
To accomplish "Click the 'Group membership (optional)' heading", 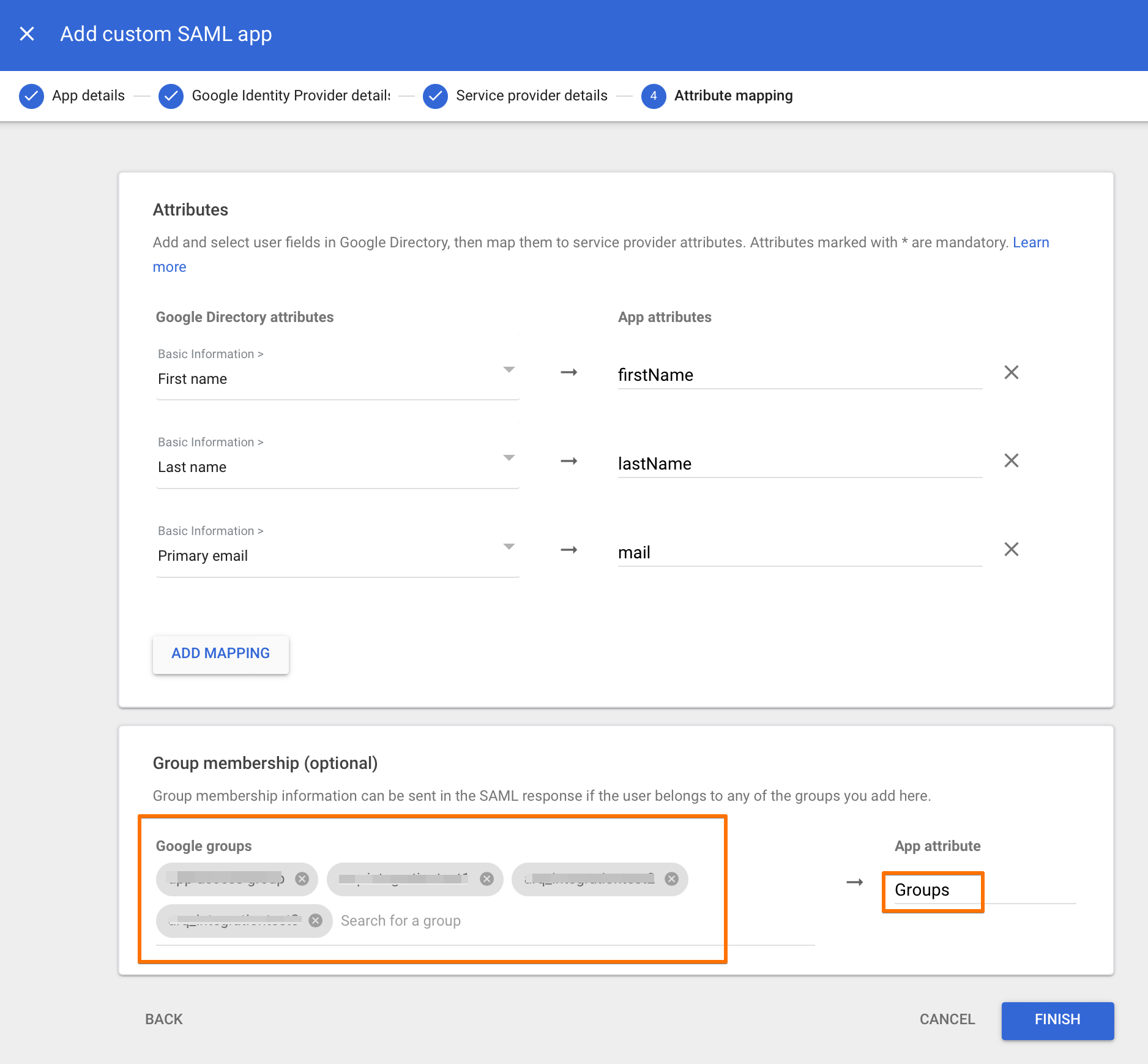I will tap(265, 763).
